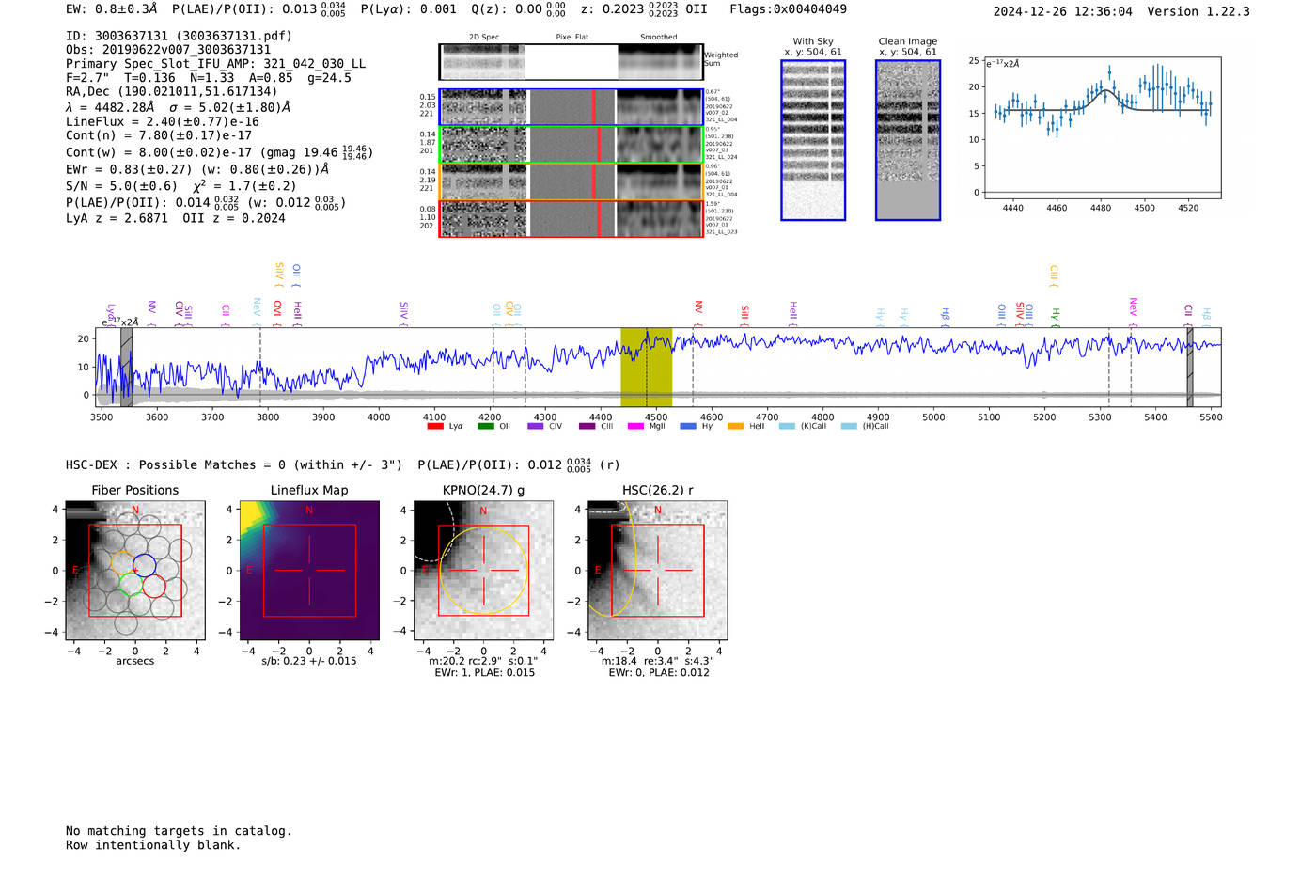Click the red Lyα legend swatch

(x=434, y=426)
